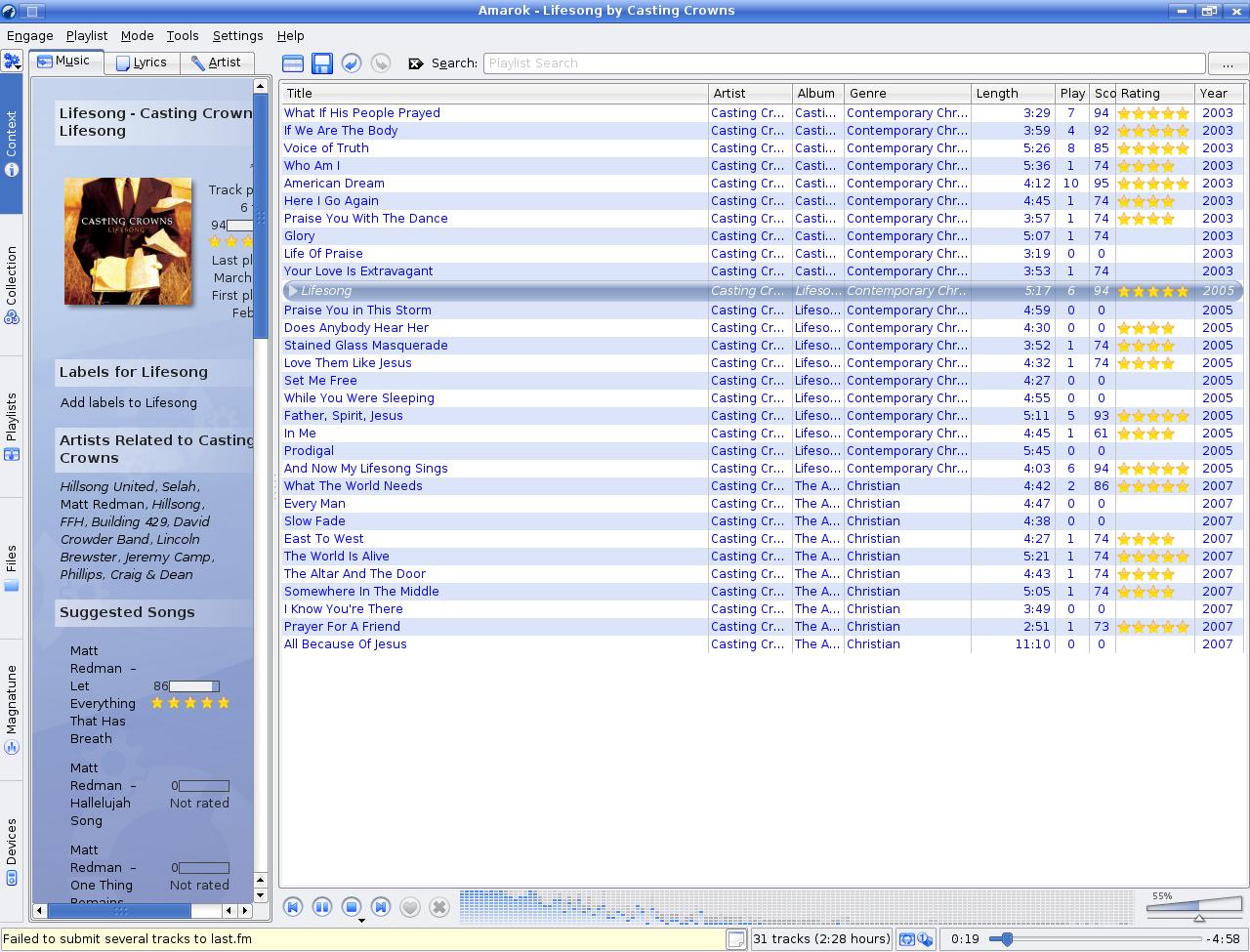
Task: Open the Mode menu
Action: 137,35
